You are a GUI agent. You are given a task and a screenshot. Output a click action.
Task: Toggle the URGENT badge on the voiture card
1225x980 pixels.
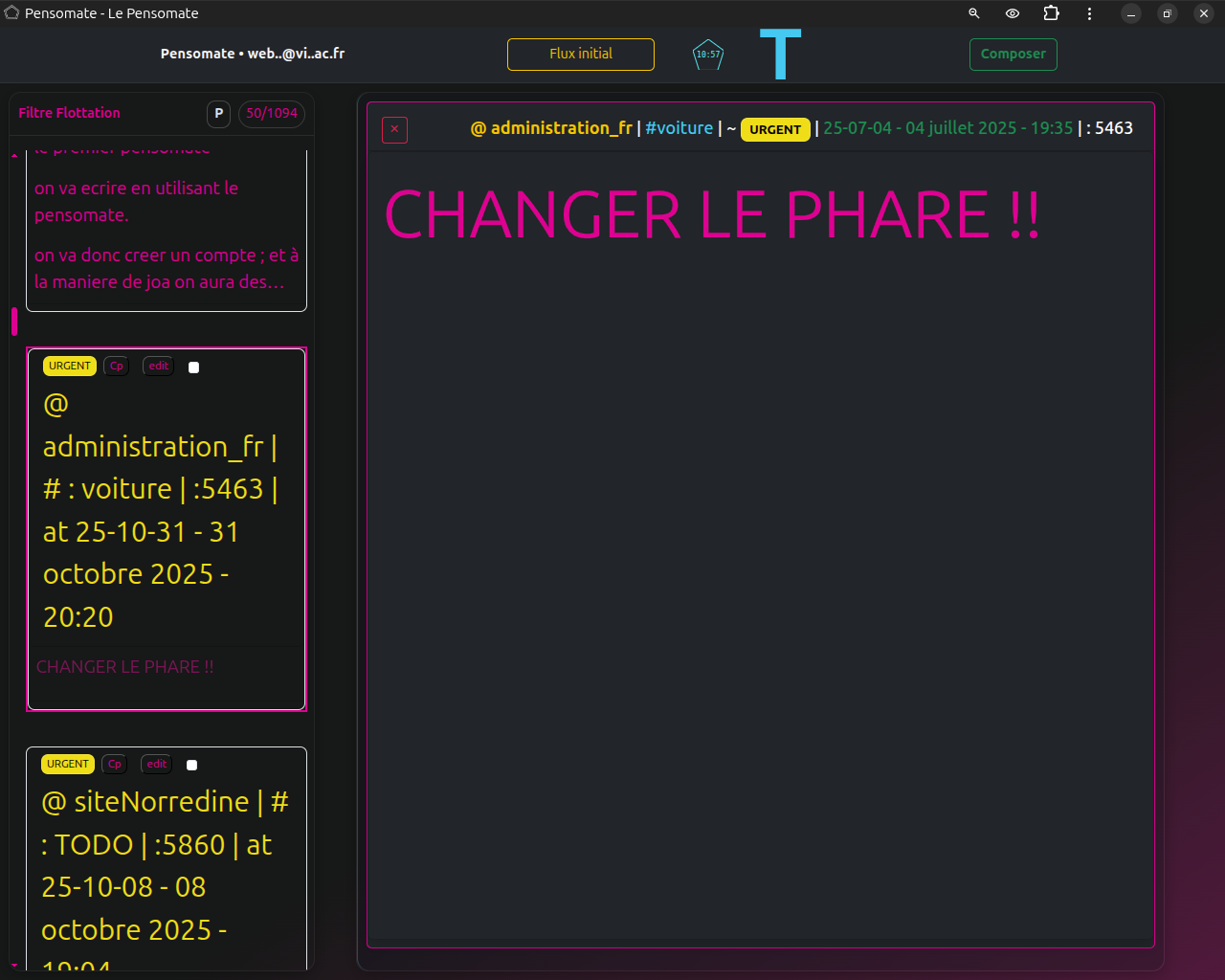tap(69, 366)
